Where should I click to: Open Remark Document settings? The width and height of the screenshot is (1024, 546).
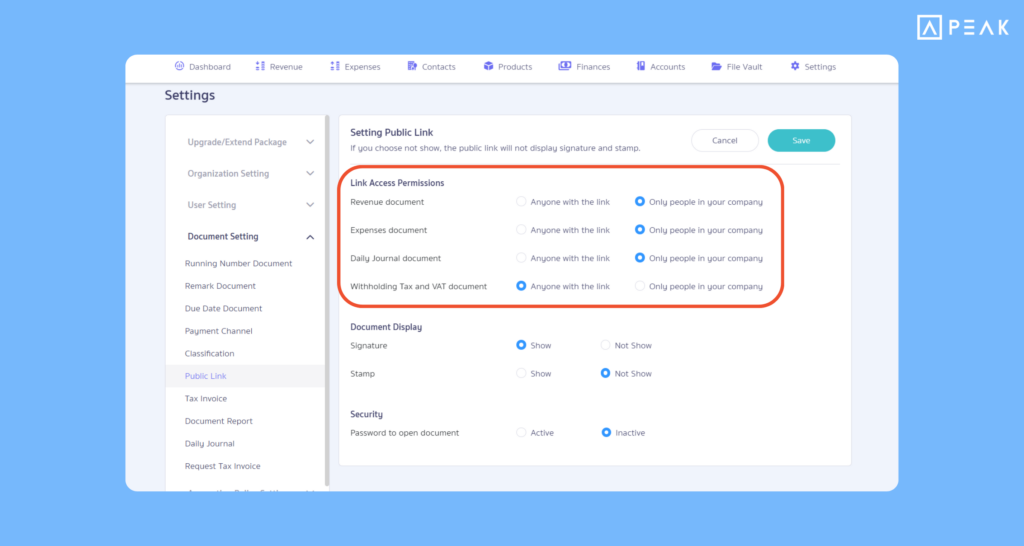(220, 286)
